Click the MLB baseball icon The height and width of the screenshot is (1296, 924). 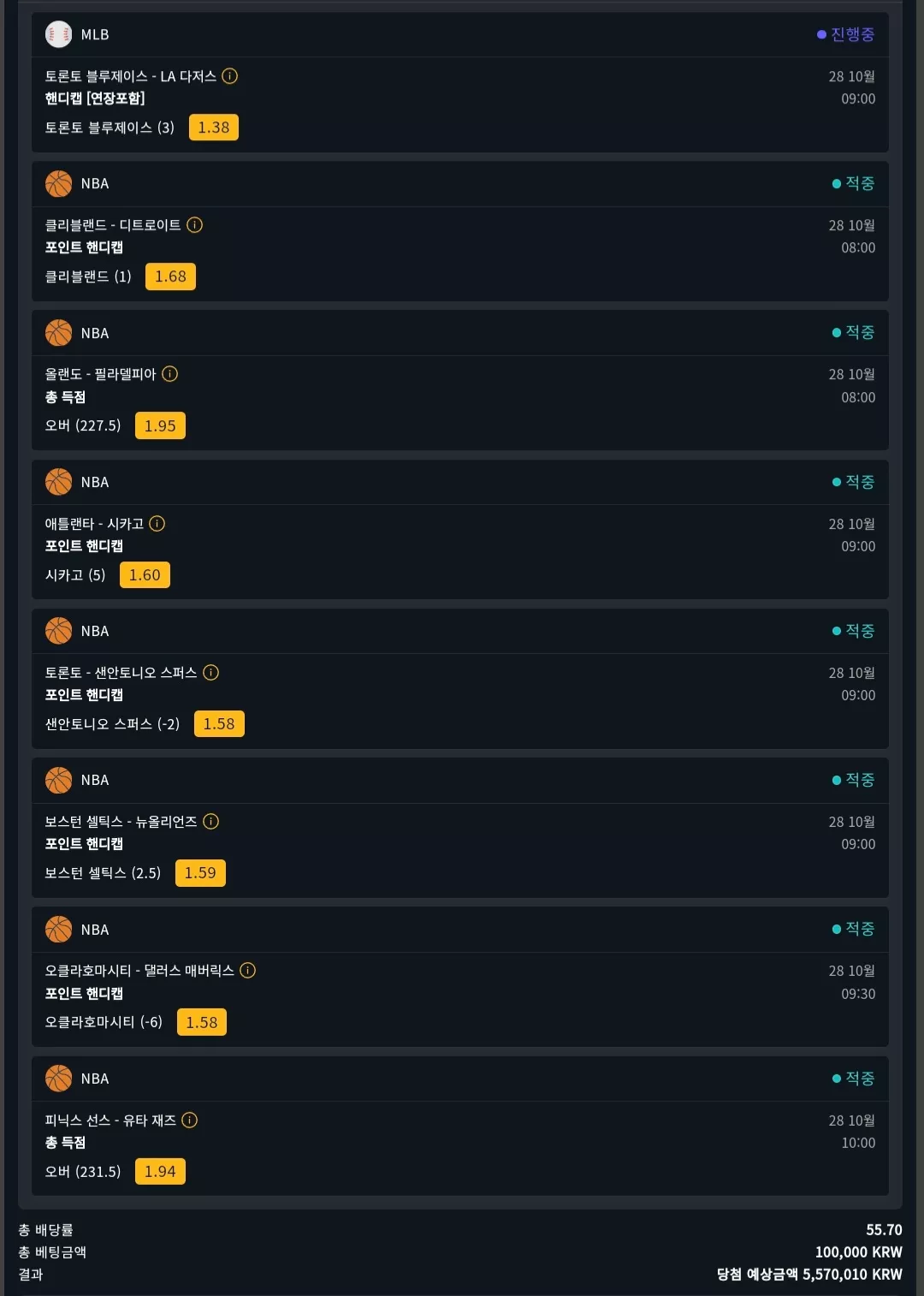pyautogui.click(x=58, y=34)
